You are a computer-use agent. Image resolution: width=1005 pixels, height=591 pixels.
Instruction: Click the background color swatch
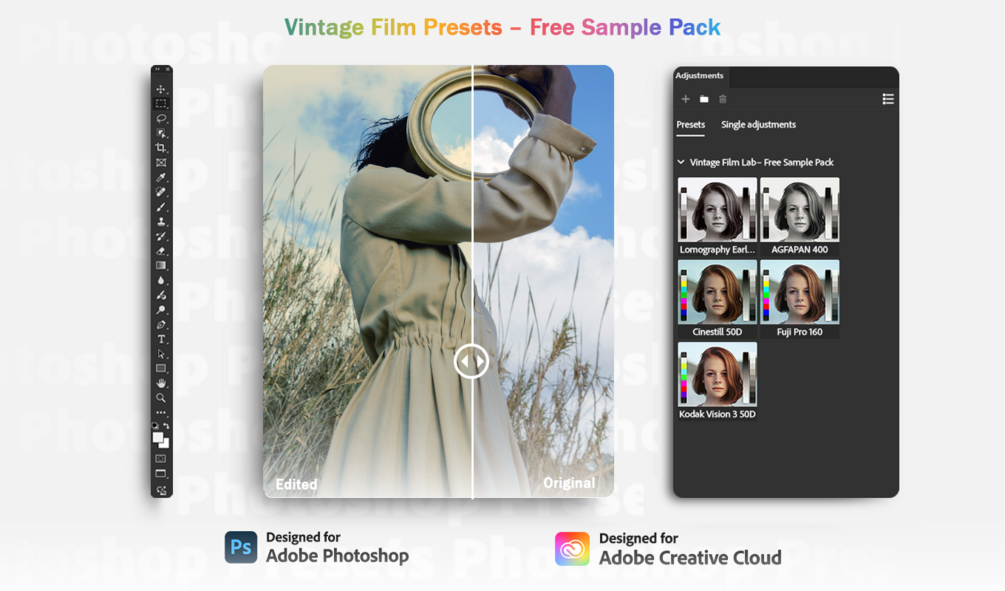(x=165, y=444)
